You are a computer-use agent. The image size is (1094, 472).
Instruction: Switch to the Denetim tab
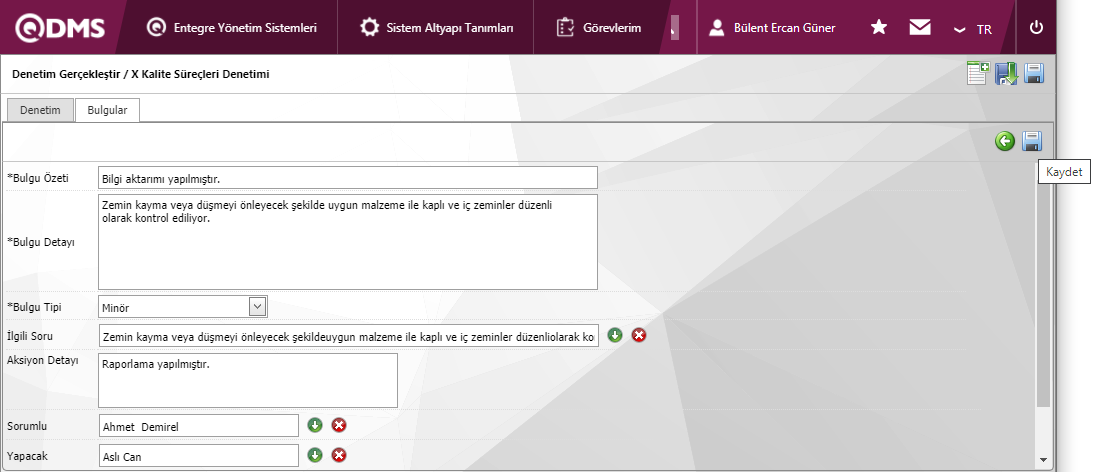(41, 110)
